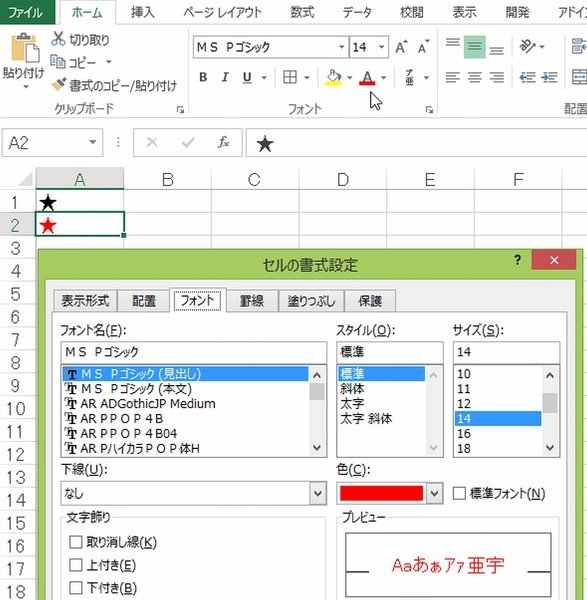
Task: Expand the font color dropdown arrow
Action: 383,78
